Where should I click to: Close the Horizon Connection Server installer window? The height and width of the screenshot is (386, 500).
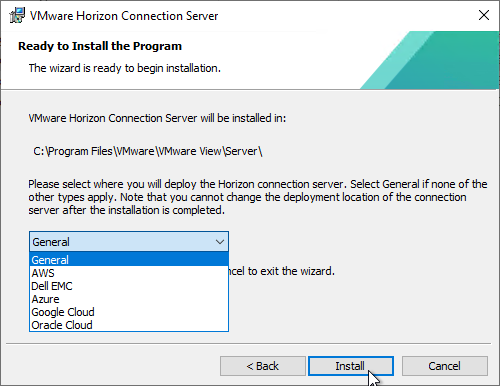pos(484,15)
